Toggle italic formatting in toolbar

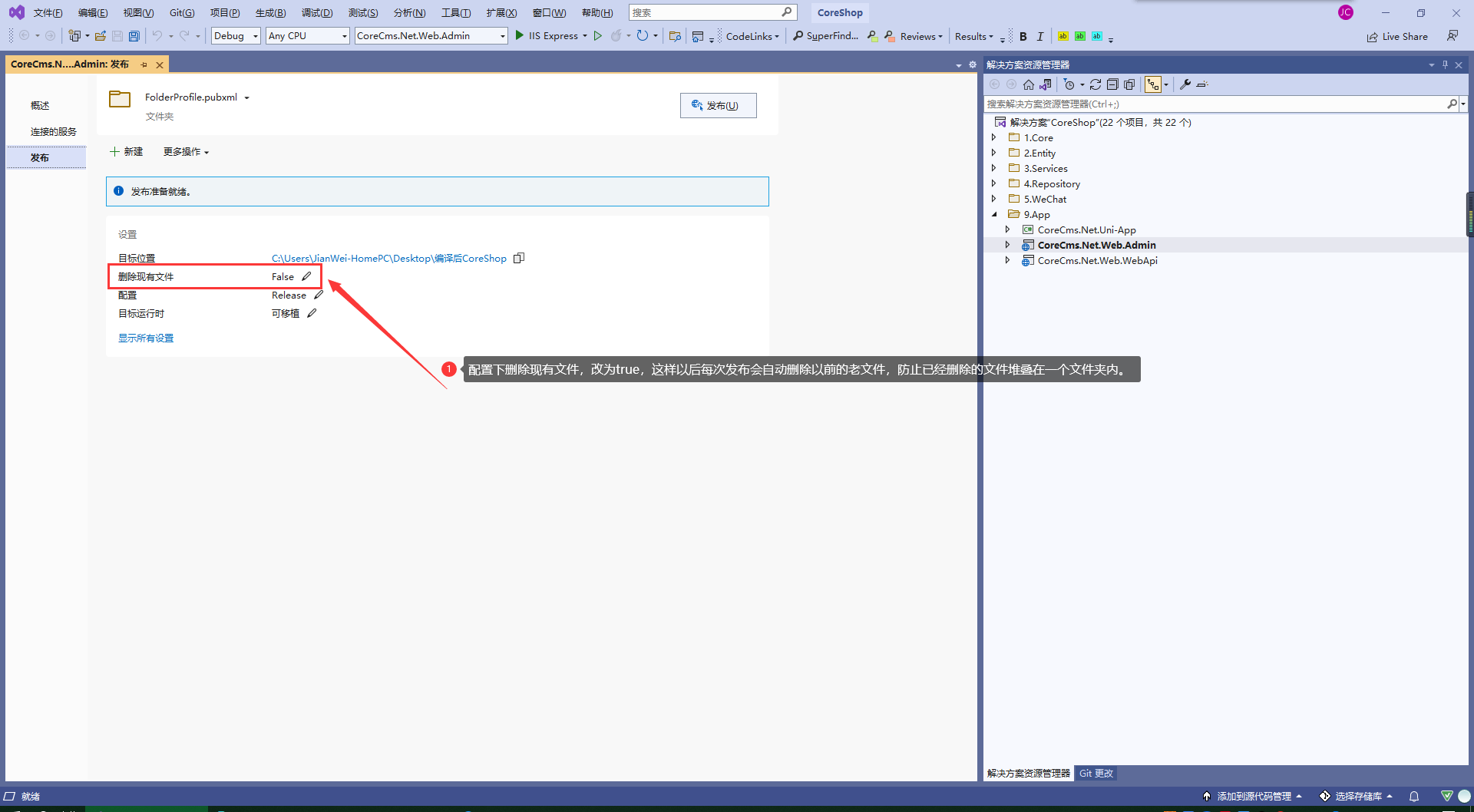point(1040,36)
